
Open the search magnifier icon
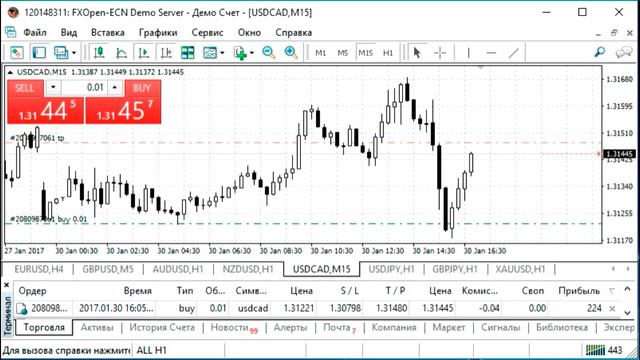(x=600, y=52)
